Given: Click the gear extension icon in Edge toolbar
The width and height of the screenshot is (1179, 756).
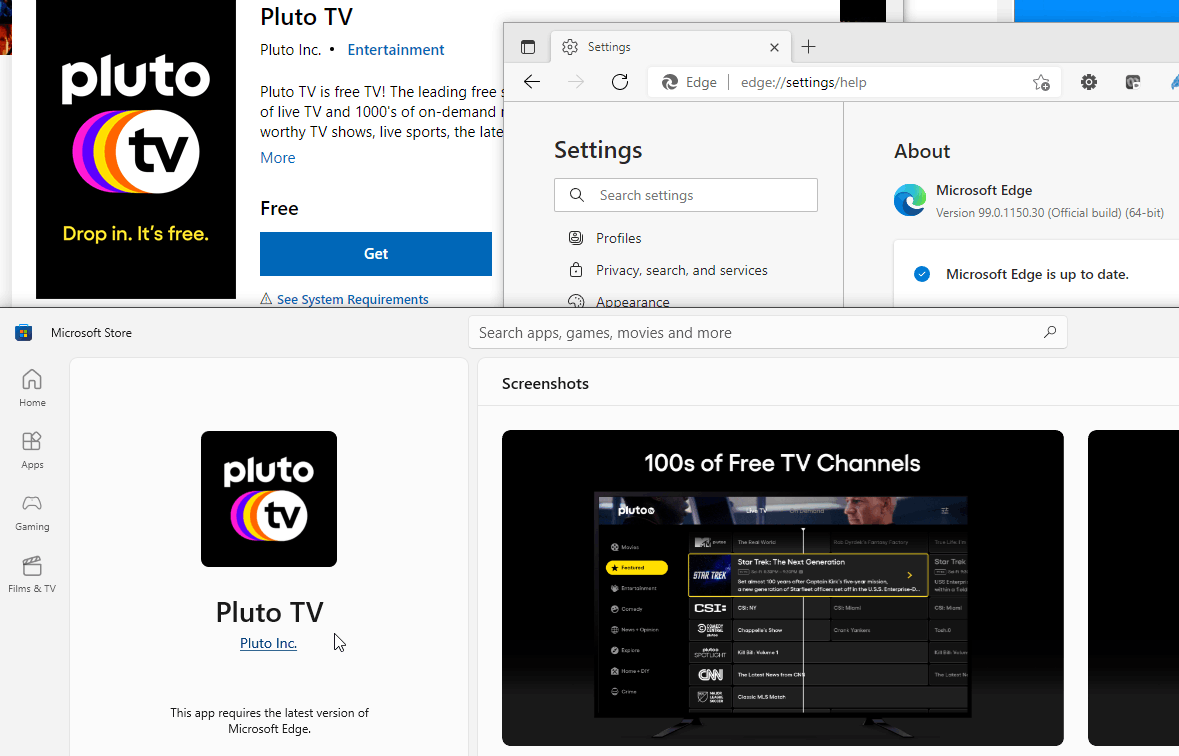Looking at the screenshot, I should [x=1089, y=82].
